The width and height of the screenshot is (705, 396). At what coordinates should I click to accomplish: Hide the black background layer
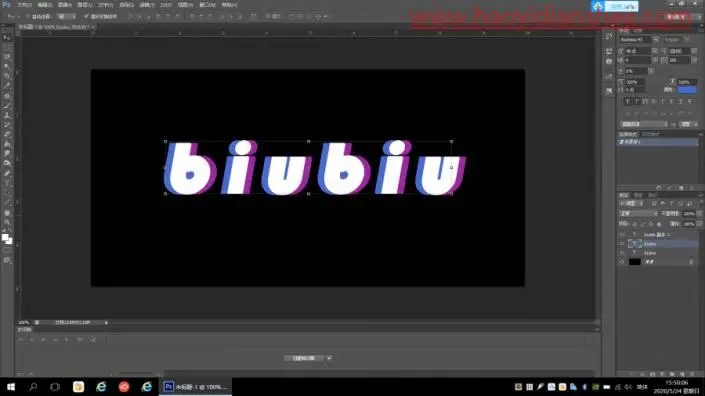[x=622, y=262]
